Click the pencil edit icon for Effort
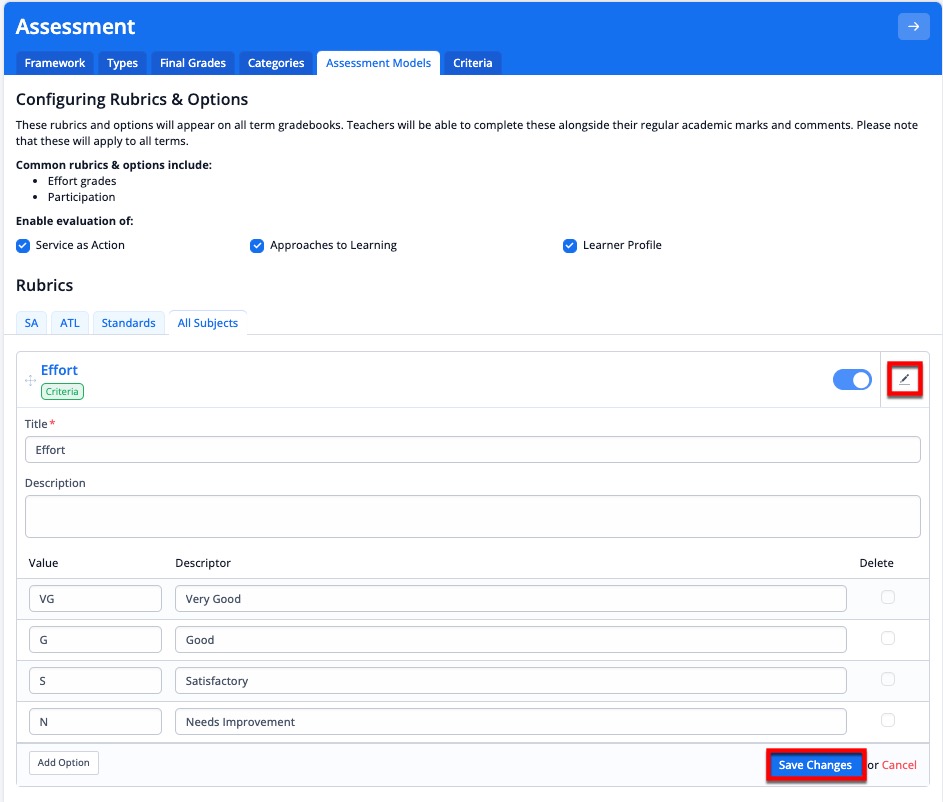This screenshot has height=802, width=943. click(904, 379)
